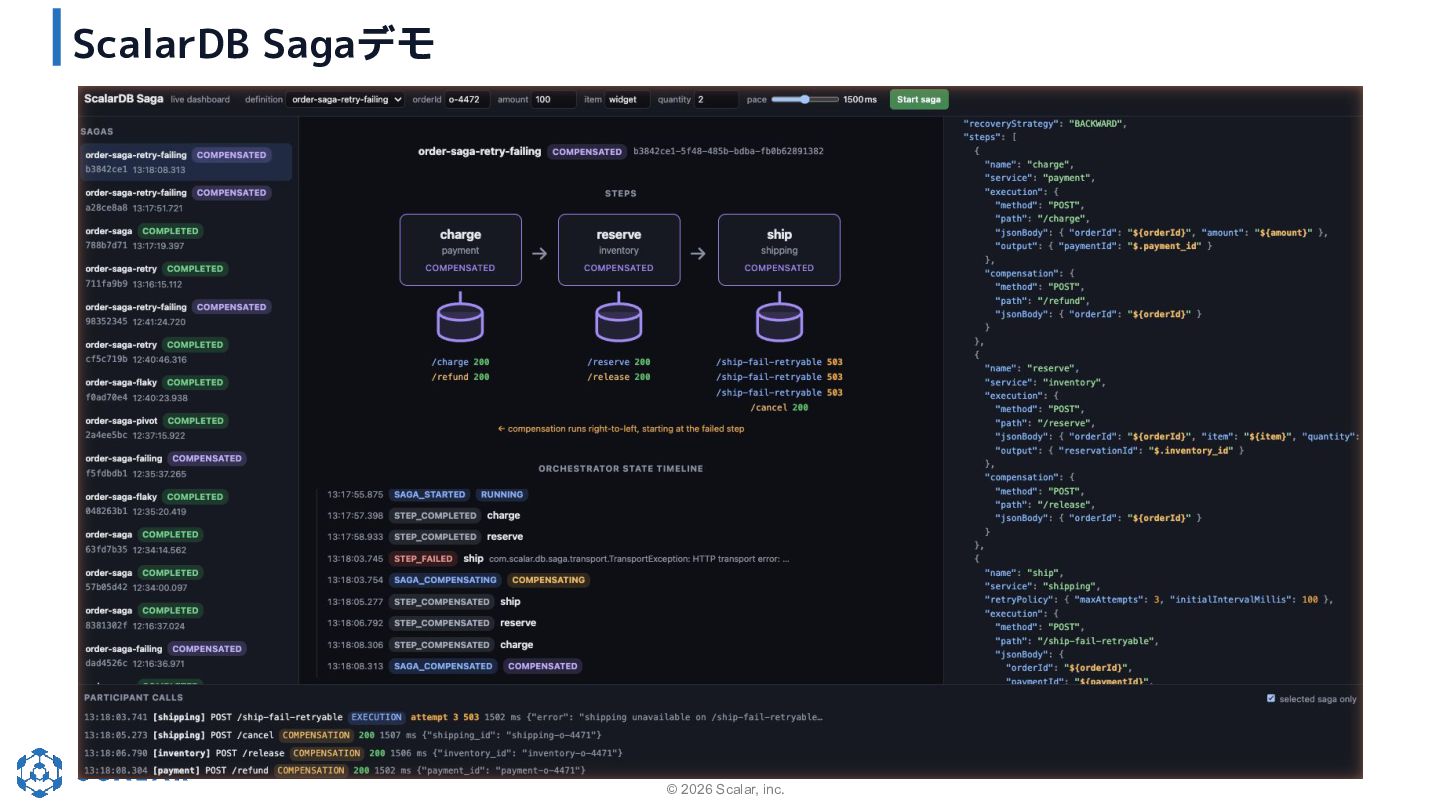
Task: Click the shipping POST /ship-fail-retryable call row
Action: [x=453, y=717]
